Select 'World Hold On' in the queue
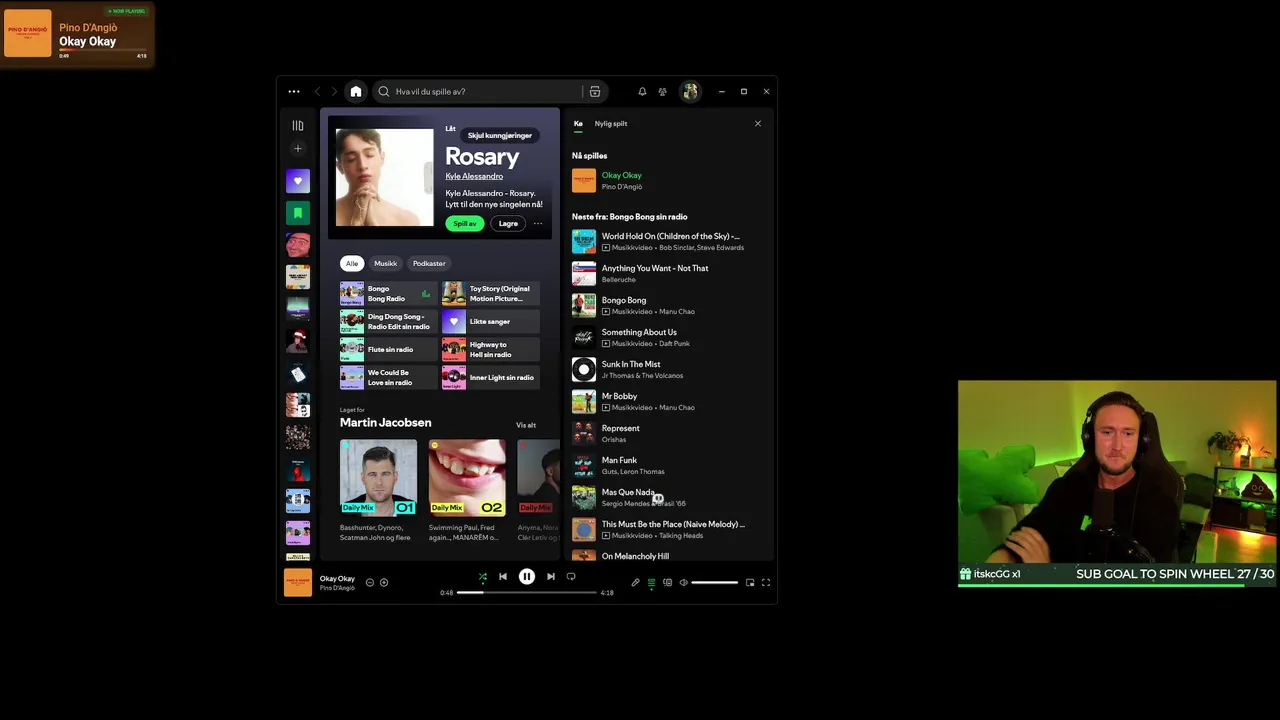The image size is (1280, 720). tap(668, 242)
